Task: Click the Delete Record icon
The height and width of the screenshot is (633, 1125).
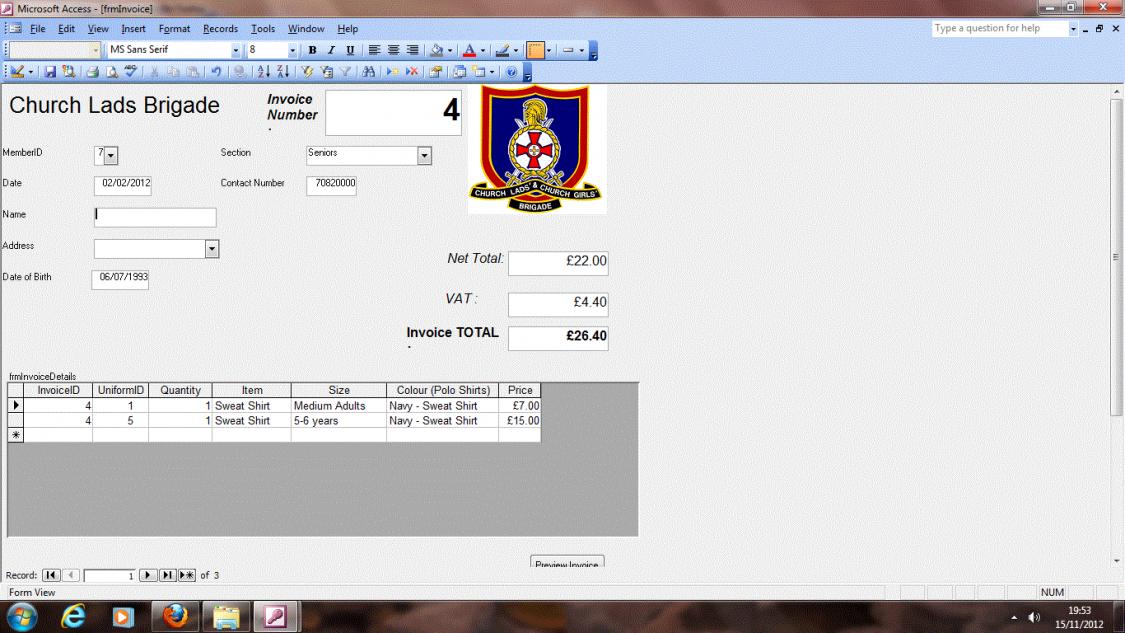Action: click(412, 72)
